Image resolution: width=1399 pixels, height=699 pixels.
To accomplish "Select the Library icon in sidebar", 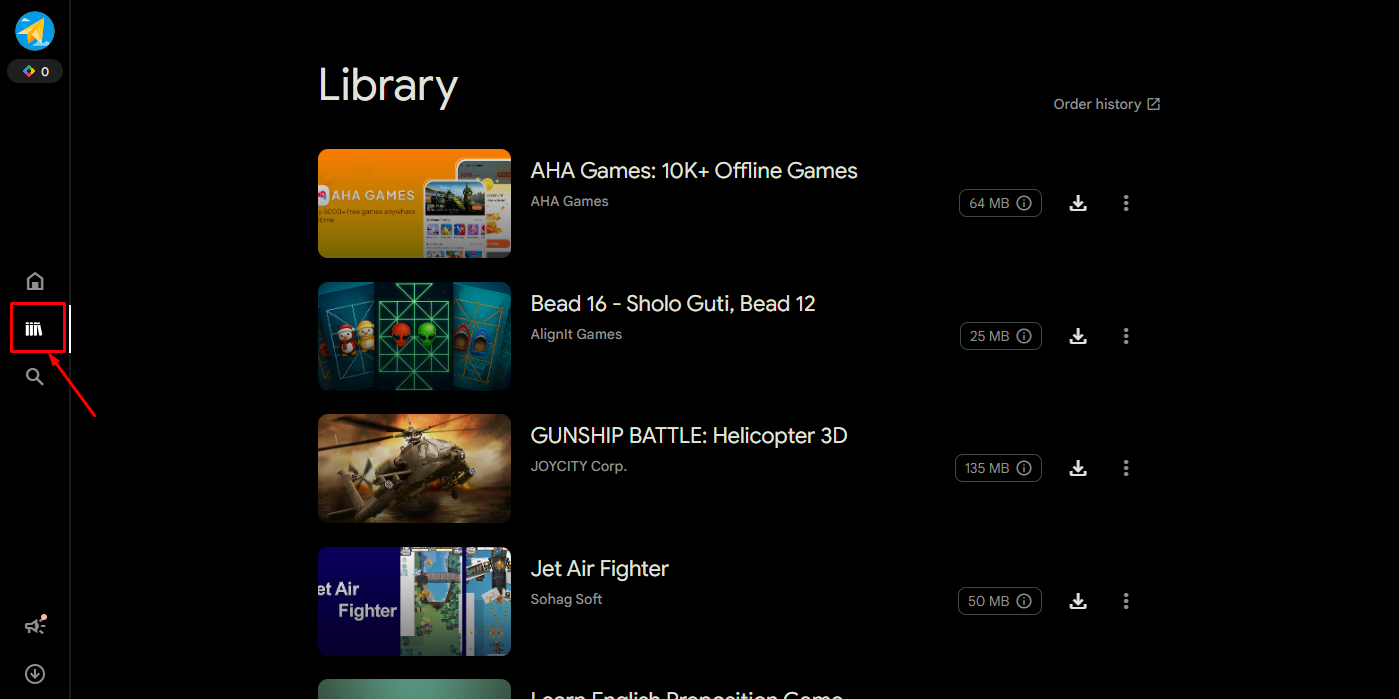I will (35, 329).
